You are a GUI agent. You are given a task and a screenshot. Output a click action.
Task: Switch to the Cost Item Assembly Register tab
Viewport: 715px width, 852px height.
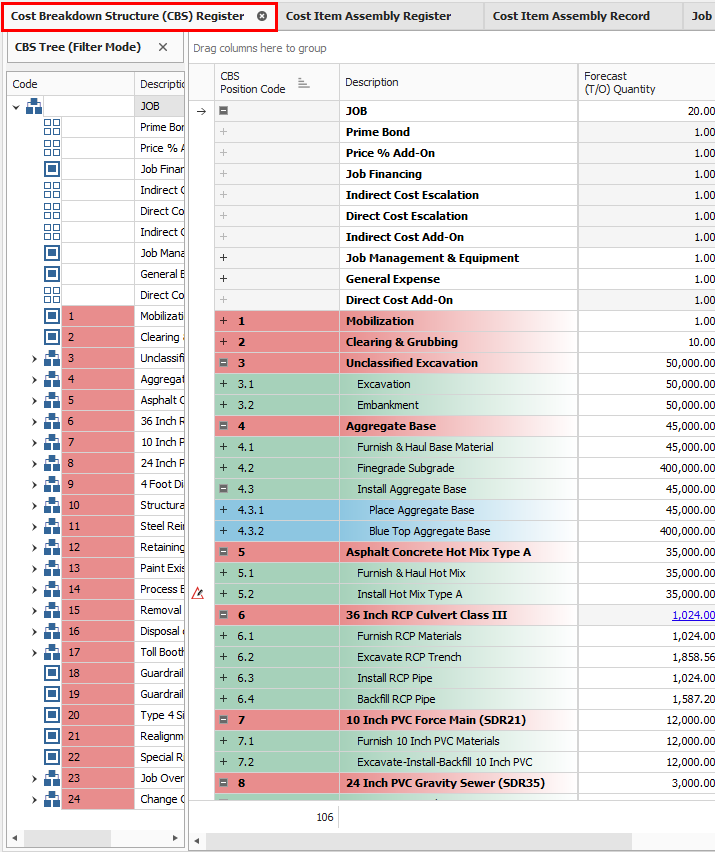pos(368,16)
